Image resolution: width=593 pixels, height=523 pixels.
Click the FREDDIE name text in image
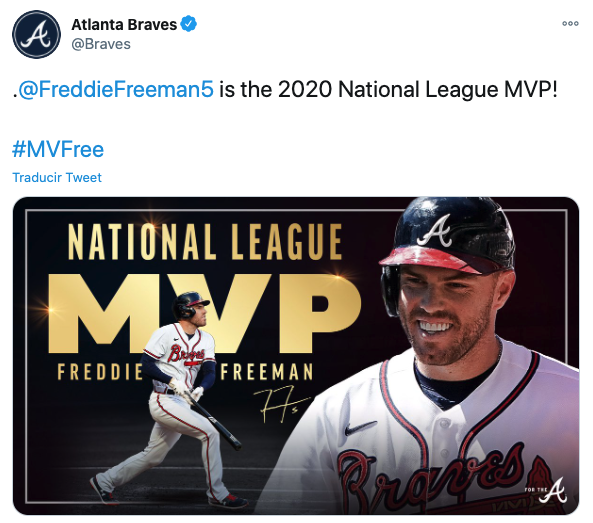coord(100,372)
